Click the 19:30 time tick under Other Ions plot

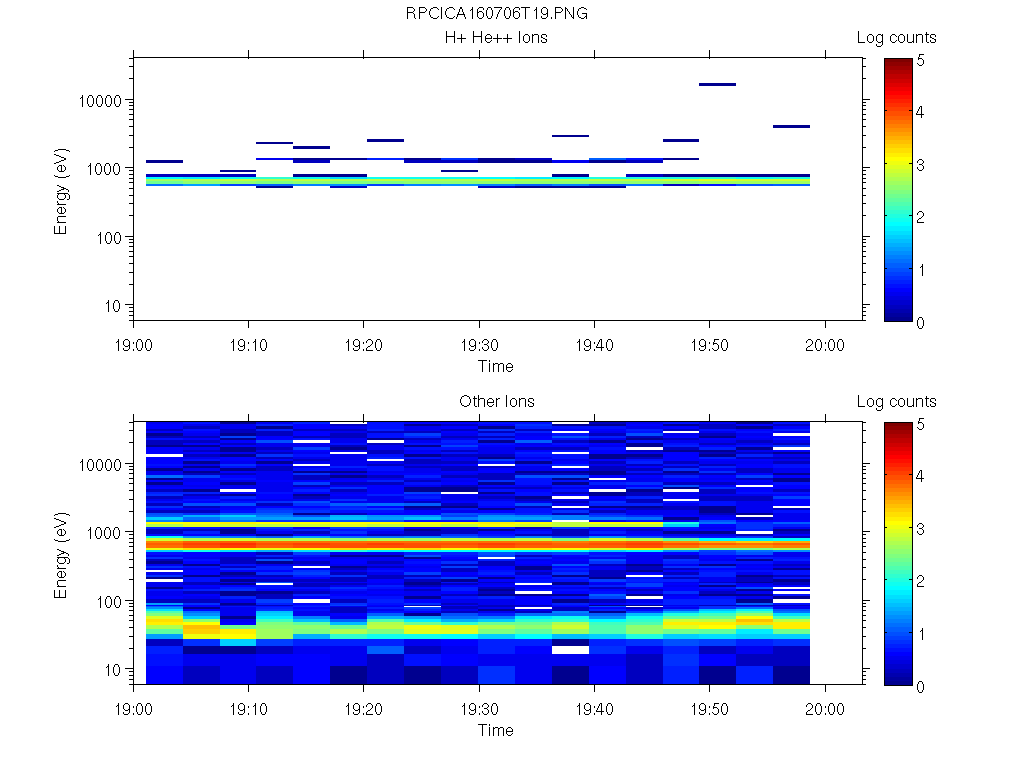click(479, 709)
